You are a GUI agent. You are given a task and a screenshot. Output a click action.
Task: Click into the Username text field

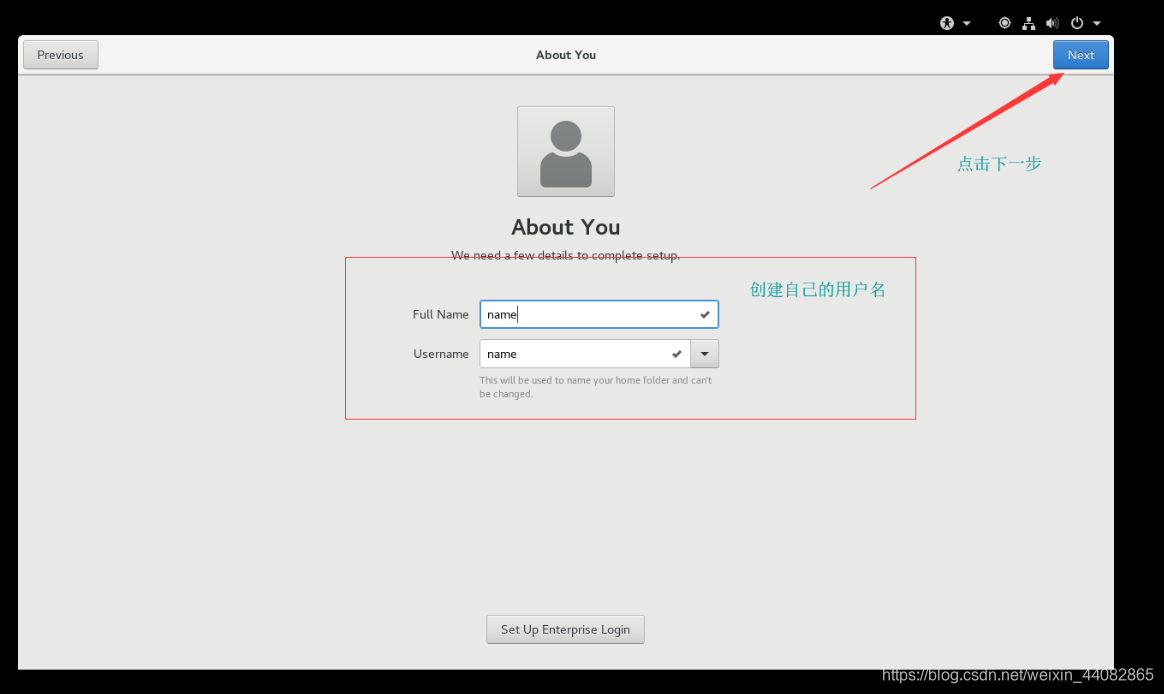[585, 354]
